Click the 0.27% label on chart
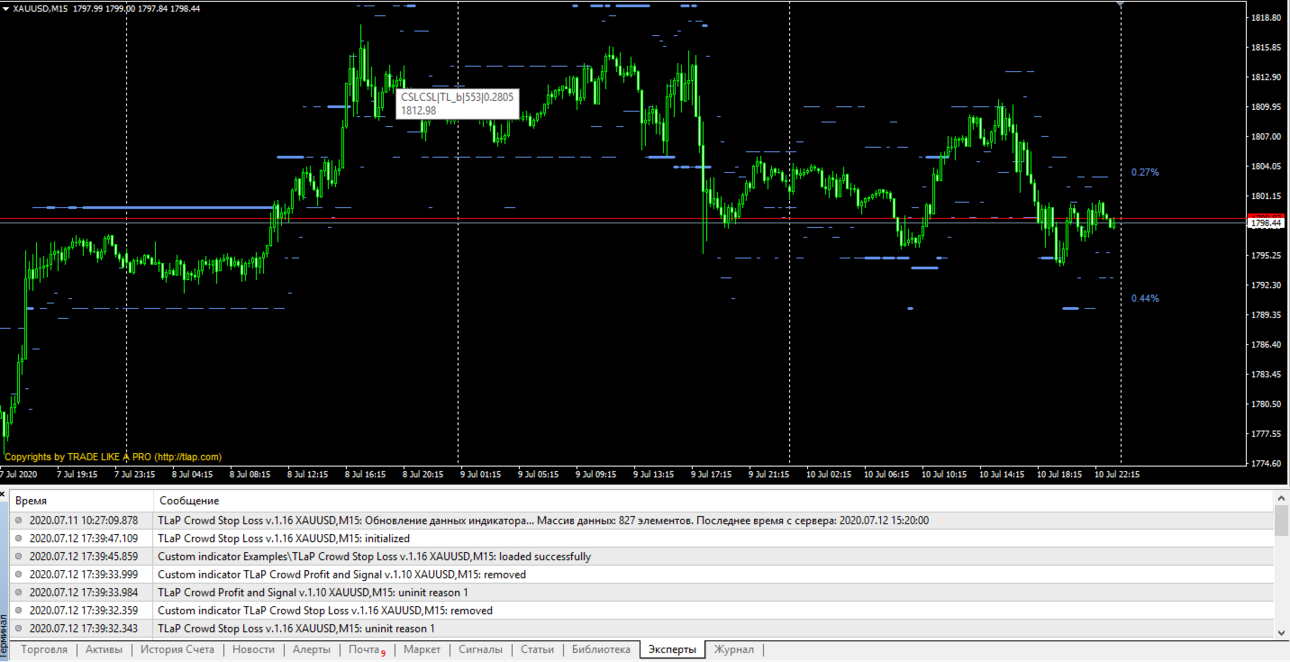Image resolution: width=1290 pixels, height=662 pixels. 1145,172
